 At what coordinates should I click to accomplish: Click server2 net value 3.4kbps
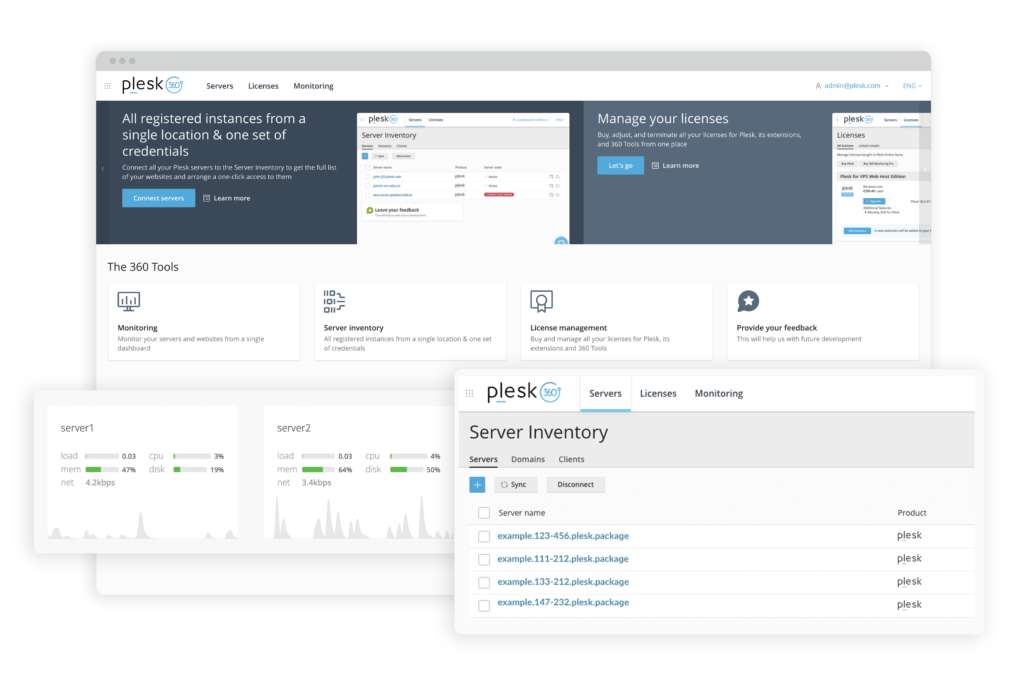[x=316, y=483]
